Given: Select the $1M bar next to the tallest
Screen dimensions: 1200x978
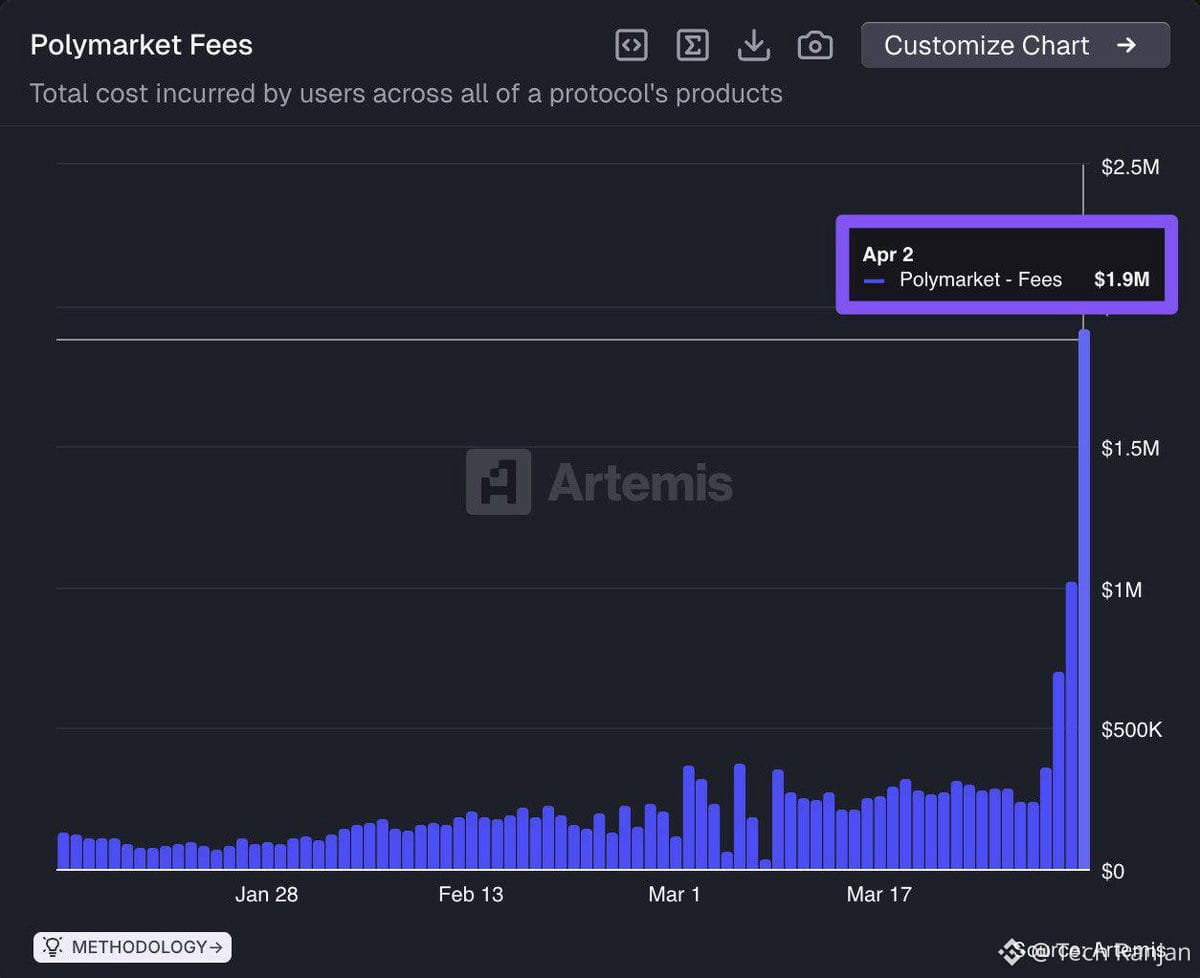Looking at the screenshot, I should click(x=1071, y=725).
